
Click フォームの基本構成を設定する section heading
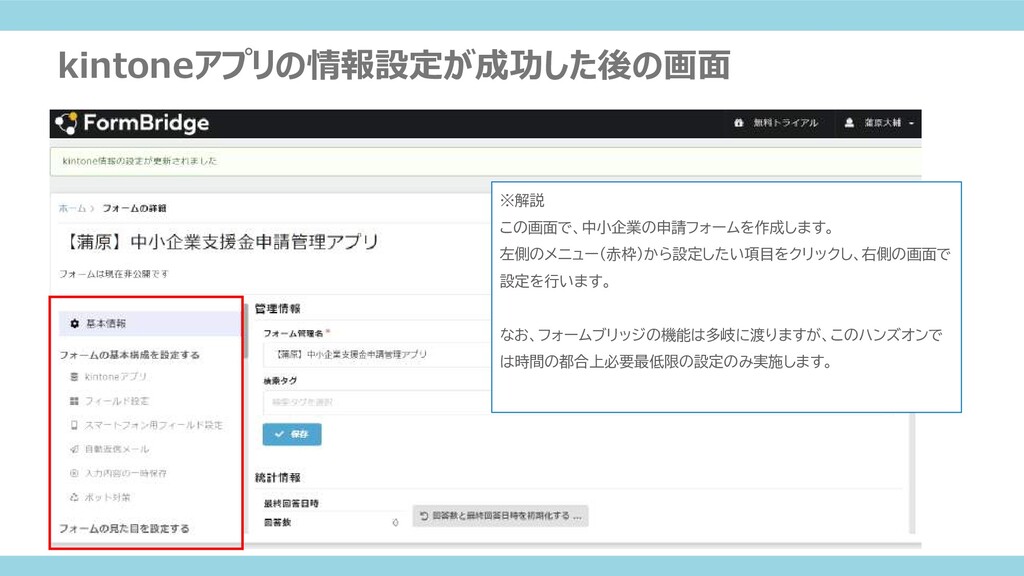coord(129,355)
